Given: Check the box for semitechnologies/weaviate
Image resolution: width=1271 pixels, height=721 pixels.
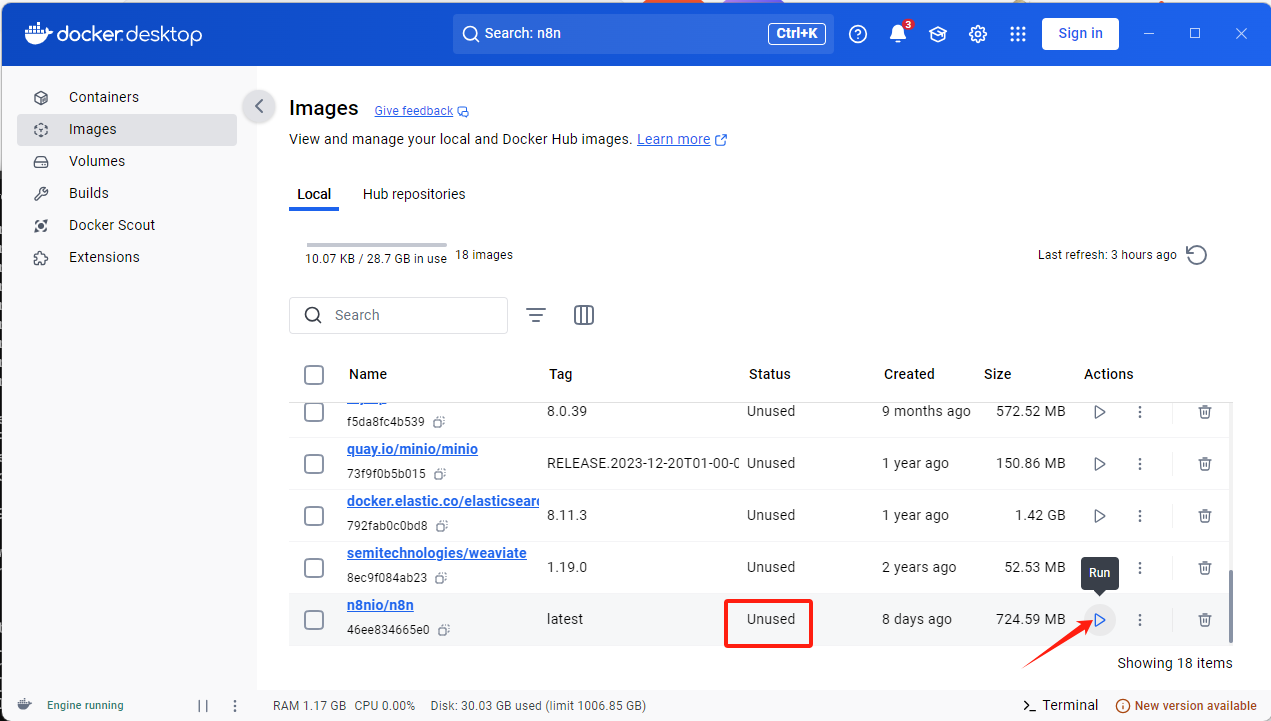Looking at the screenshot, I should (x=314, y=568).
